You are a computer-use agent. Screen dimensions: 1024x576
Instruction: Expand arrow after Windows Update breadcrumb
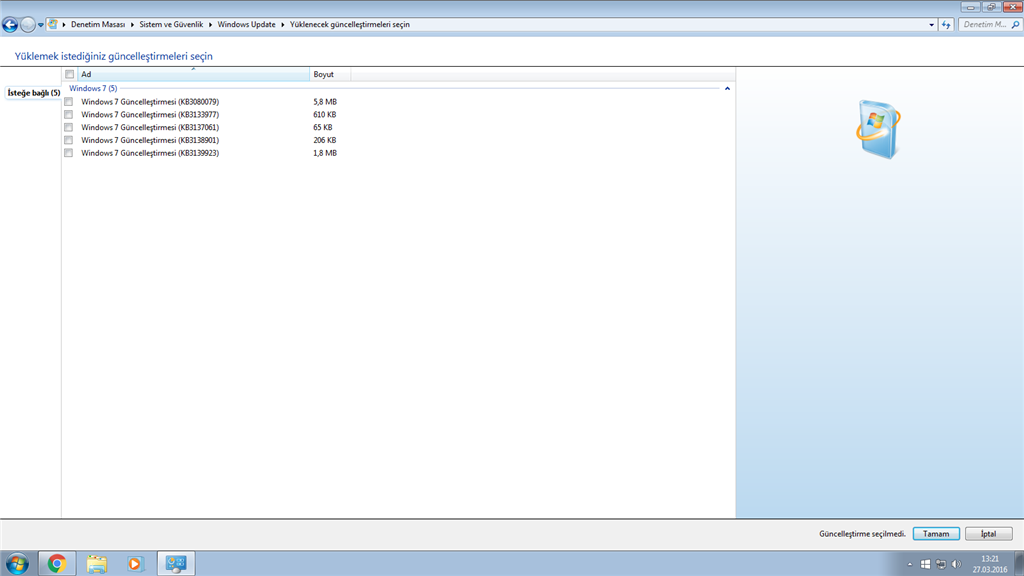(283, 25)
